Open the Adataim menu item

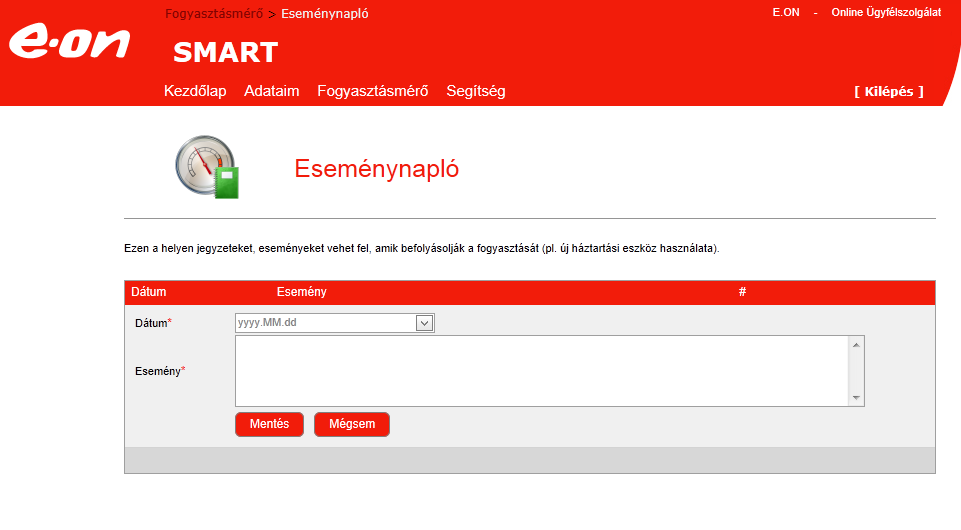coord(272,91)
